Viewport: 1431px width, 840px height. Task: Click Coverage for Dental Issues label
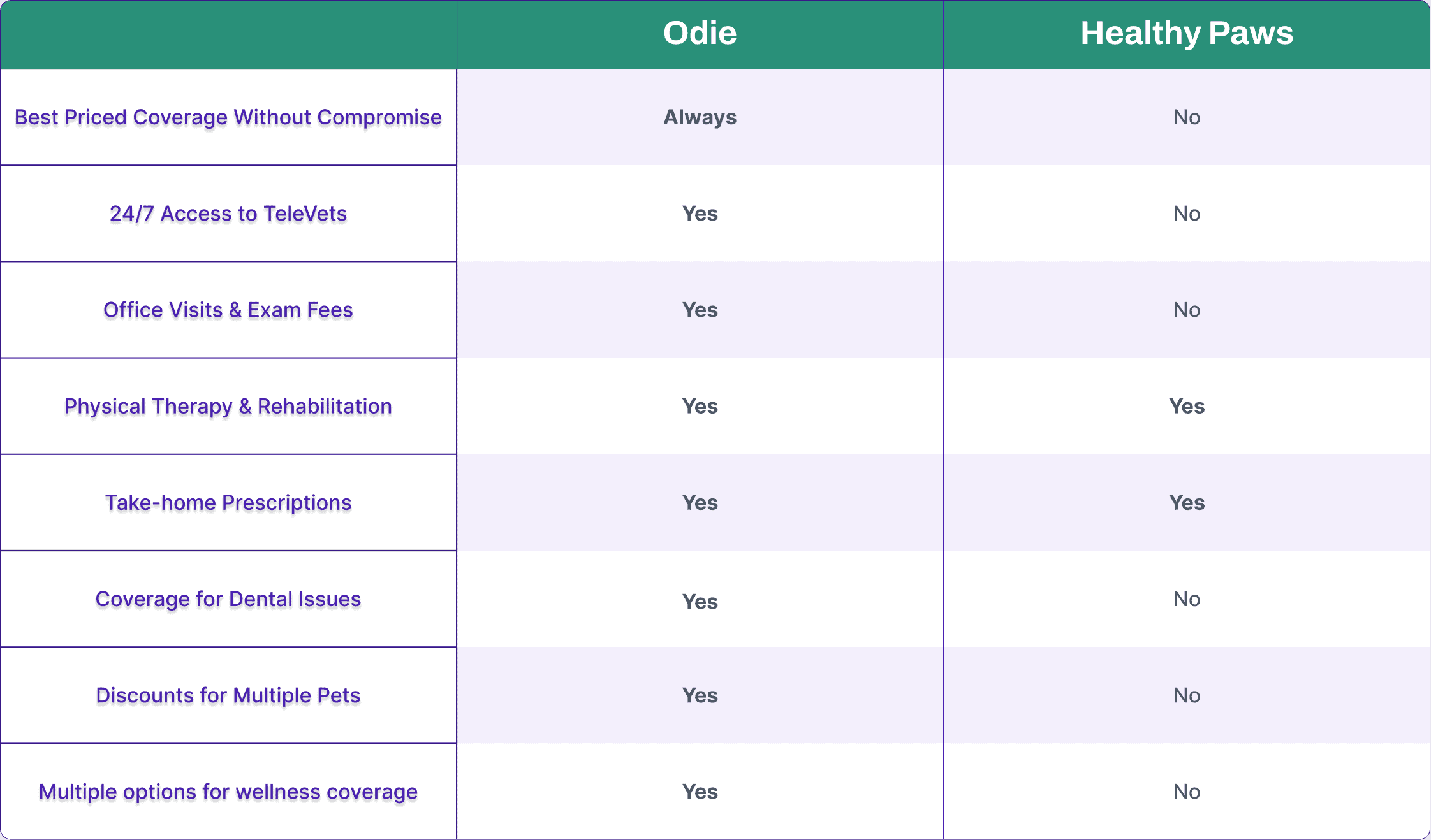pos(228,599)
